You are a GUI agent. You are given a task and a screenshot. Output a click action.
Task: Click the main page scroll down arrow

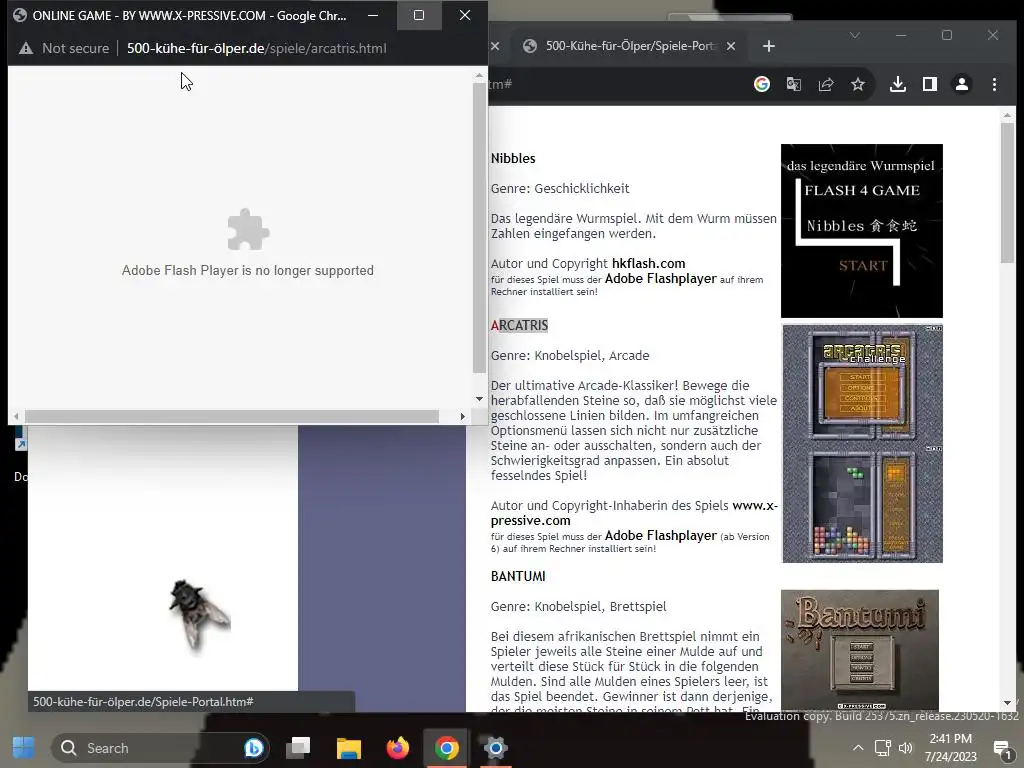[x=1007, y=703]
